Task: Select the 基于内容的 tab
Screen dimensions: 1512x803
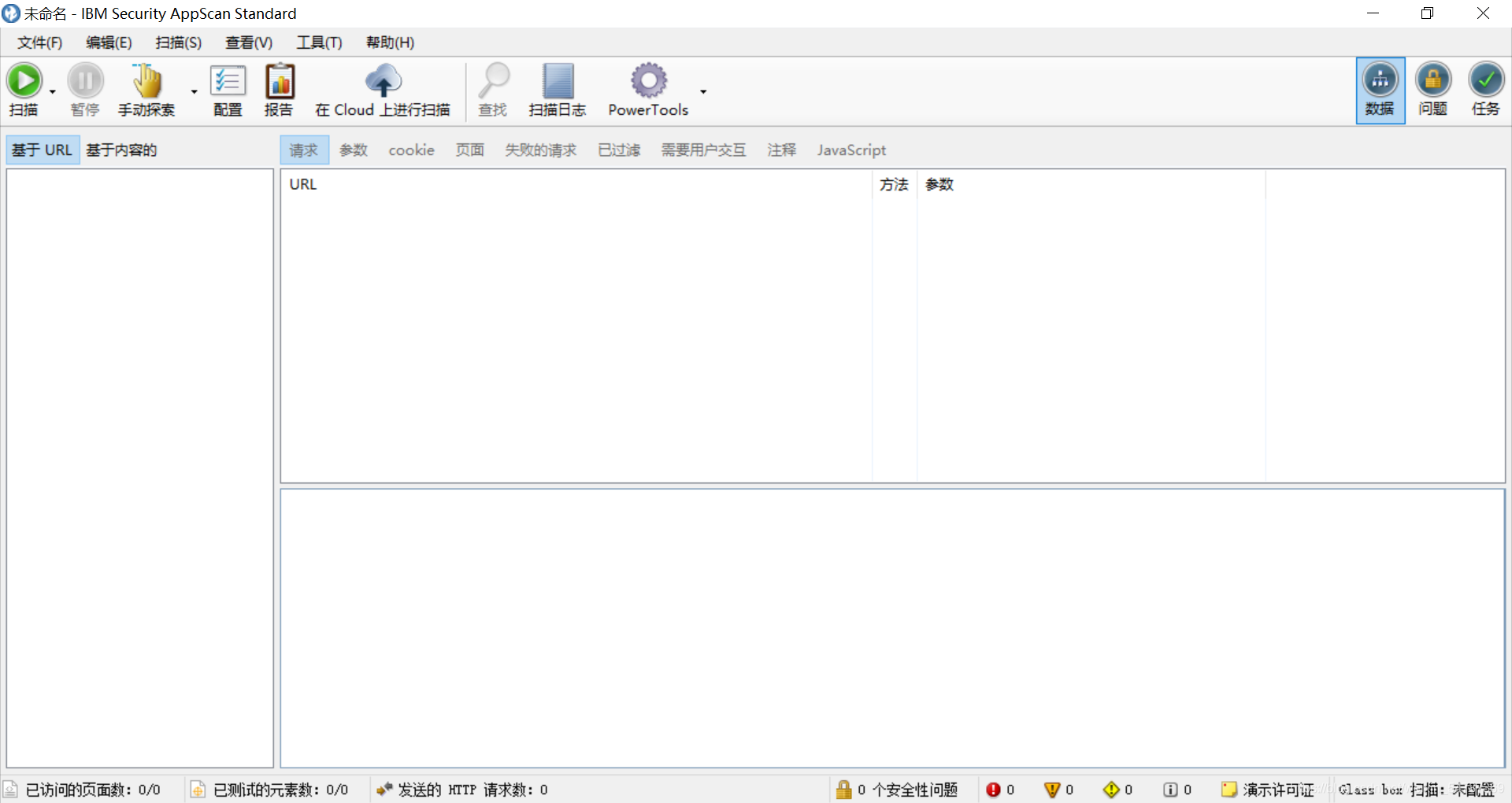Action: [x=121, y=150]
